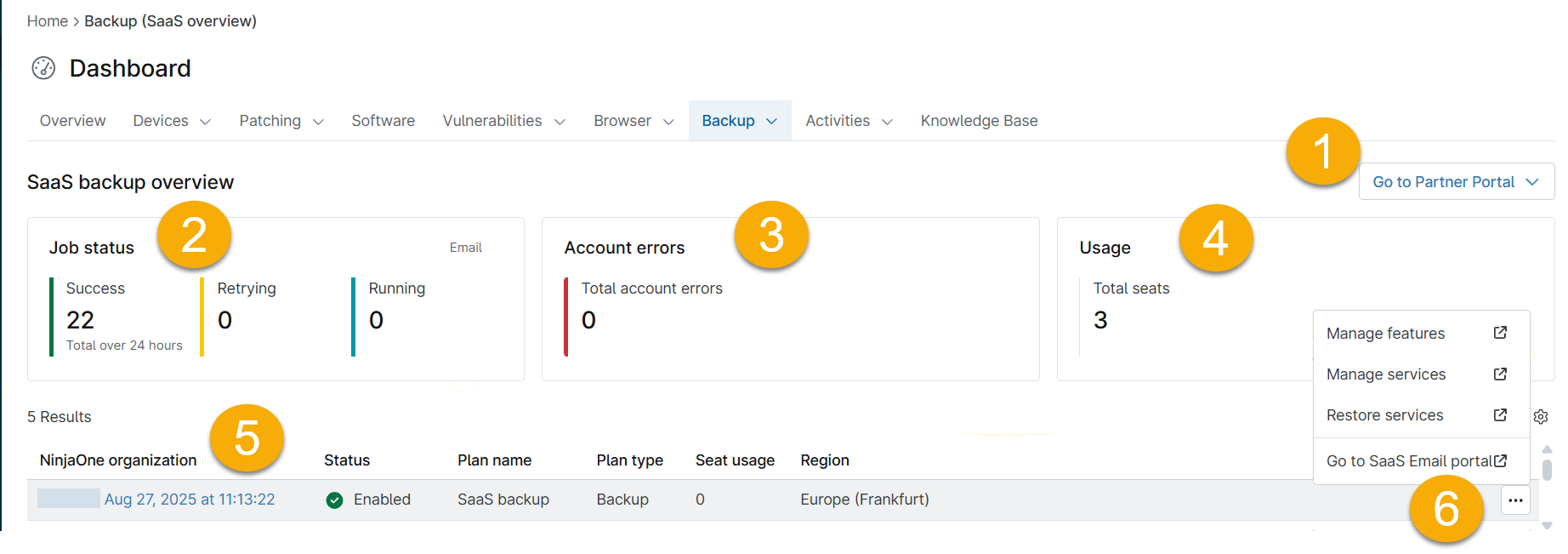Click external link icon beside Restore services
This screenshot has height=554, width=1568.
pos(1500,415)
